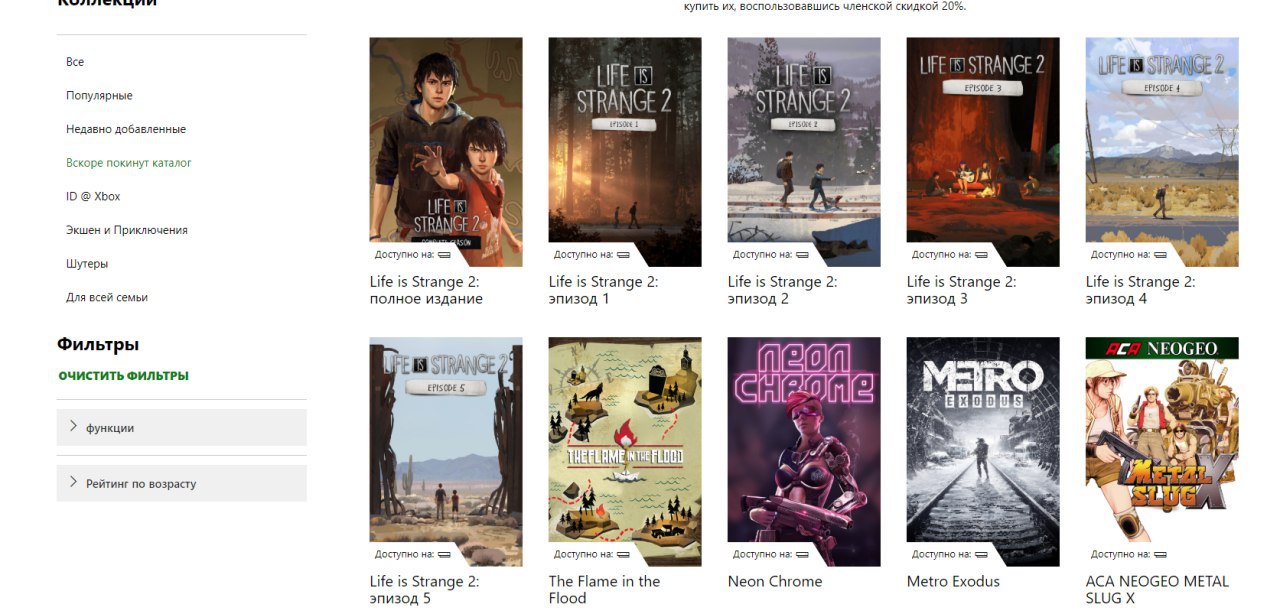This screenshot has width=1280, height=614.
Task: Click ОЧИСТИТЬ ФИЛЬТРЫ link
Action: [x=124, y=376]
